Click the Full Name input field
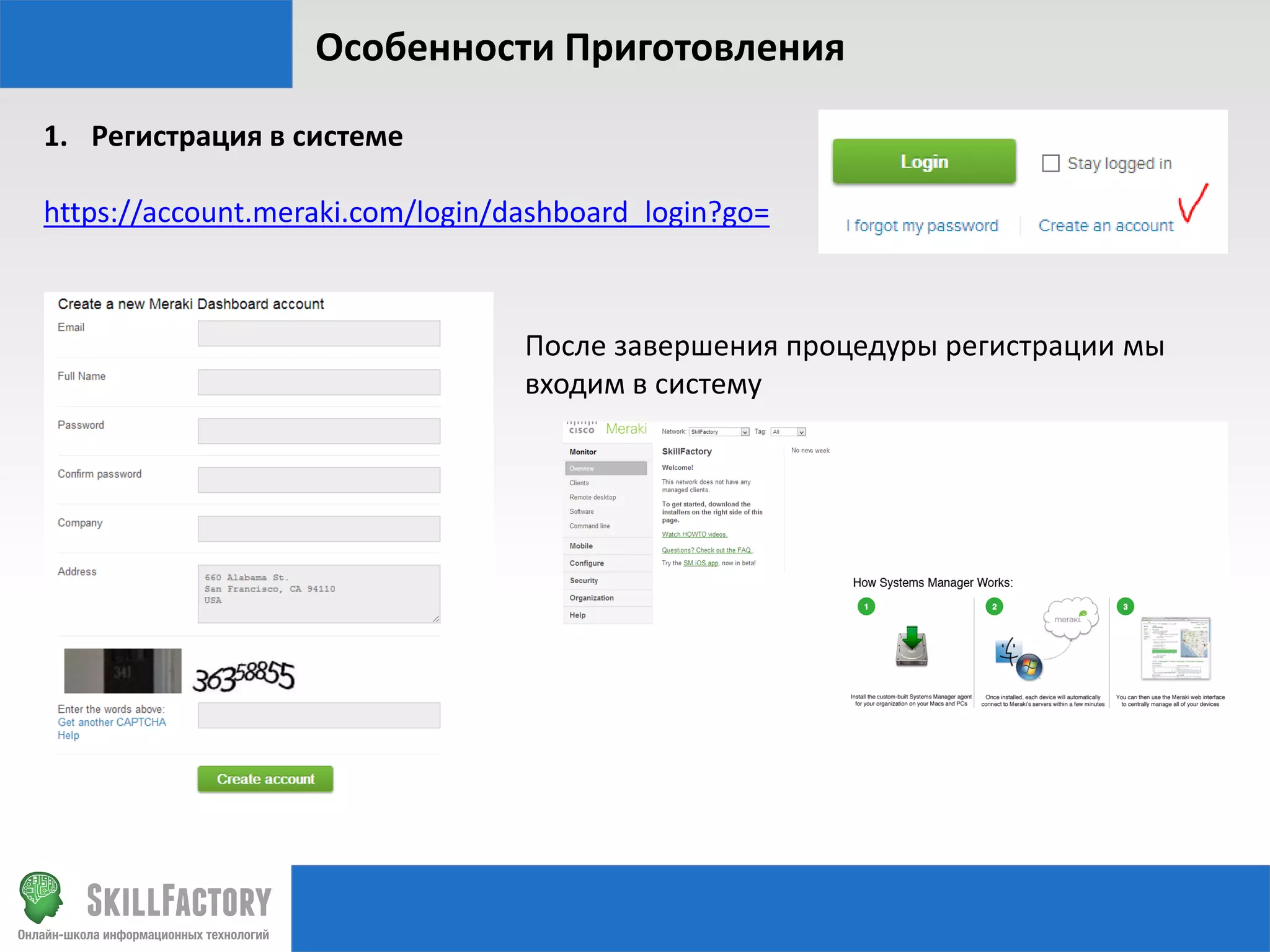The width and height of the screenshot is (1270, 952). (319, 382)
